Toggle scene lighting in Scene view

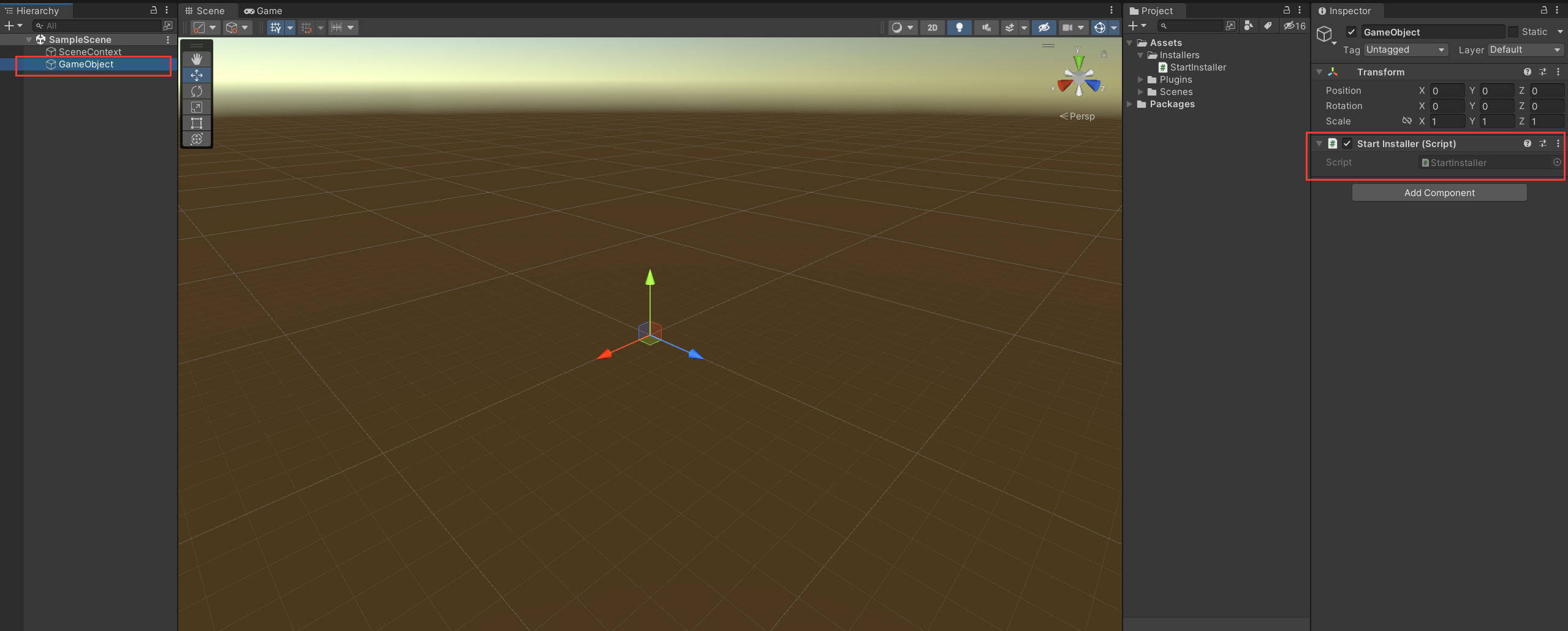959,27
